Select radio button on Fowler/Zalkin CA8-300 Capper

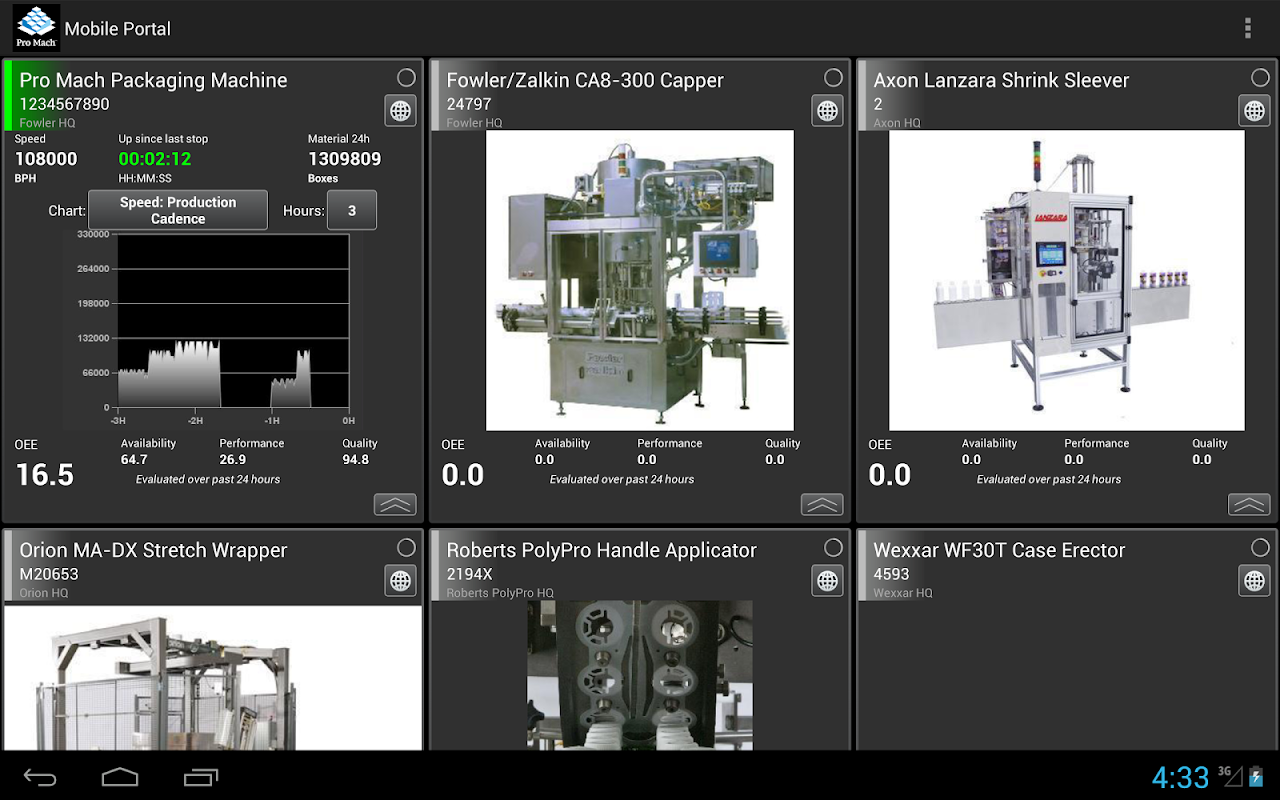tap(833, 78)
